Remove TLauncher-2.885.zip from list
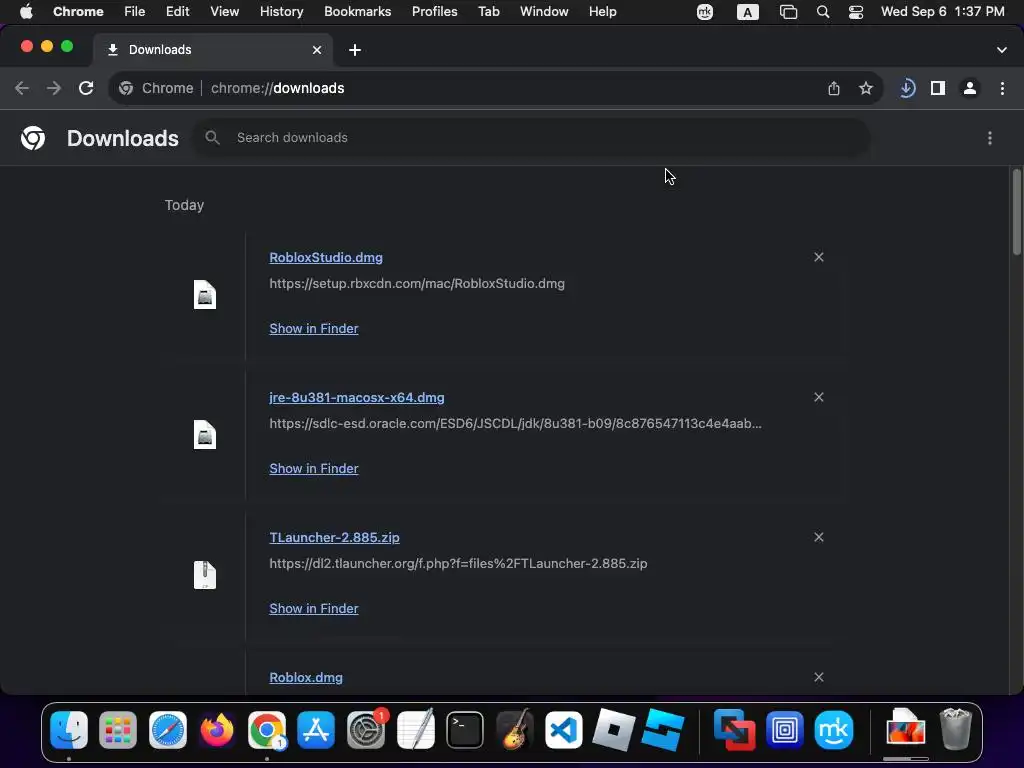The height and width of the screenshot is (768, 1024). pyautogui.click(x=819, y=537)
